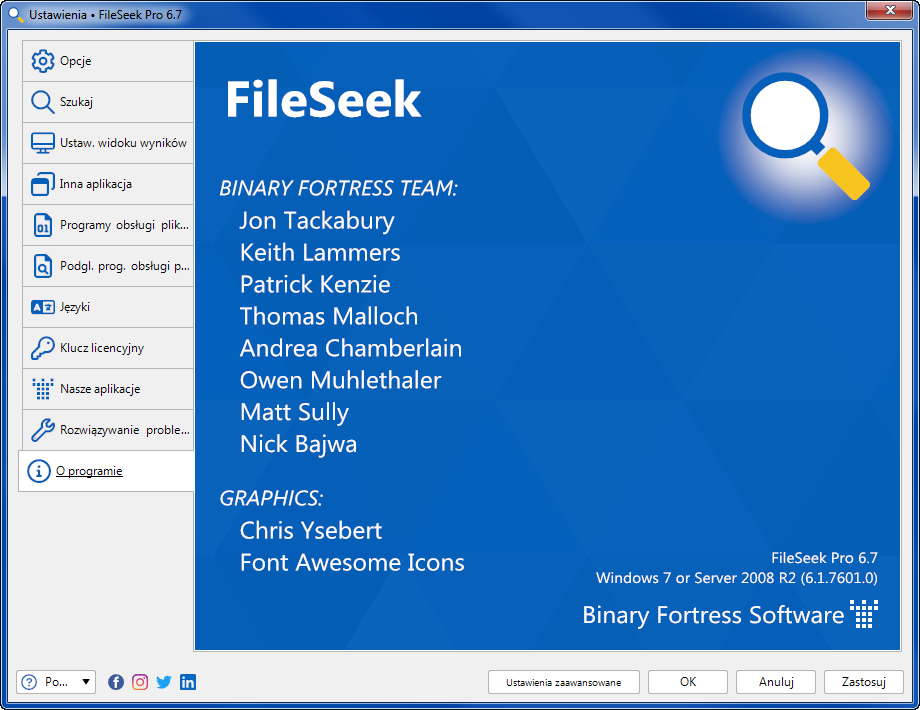Switch to the Opcje tab

coord(108,61)
